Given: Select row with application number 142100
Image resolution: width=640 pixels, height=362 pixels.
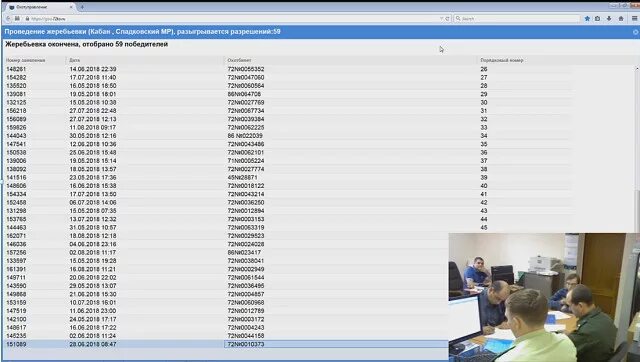Looking at the screenshot, I should 226,319.
